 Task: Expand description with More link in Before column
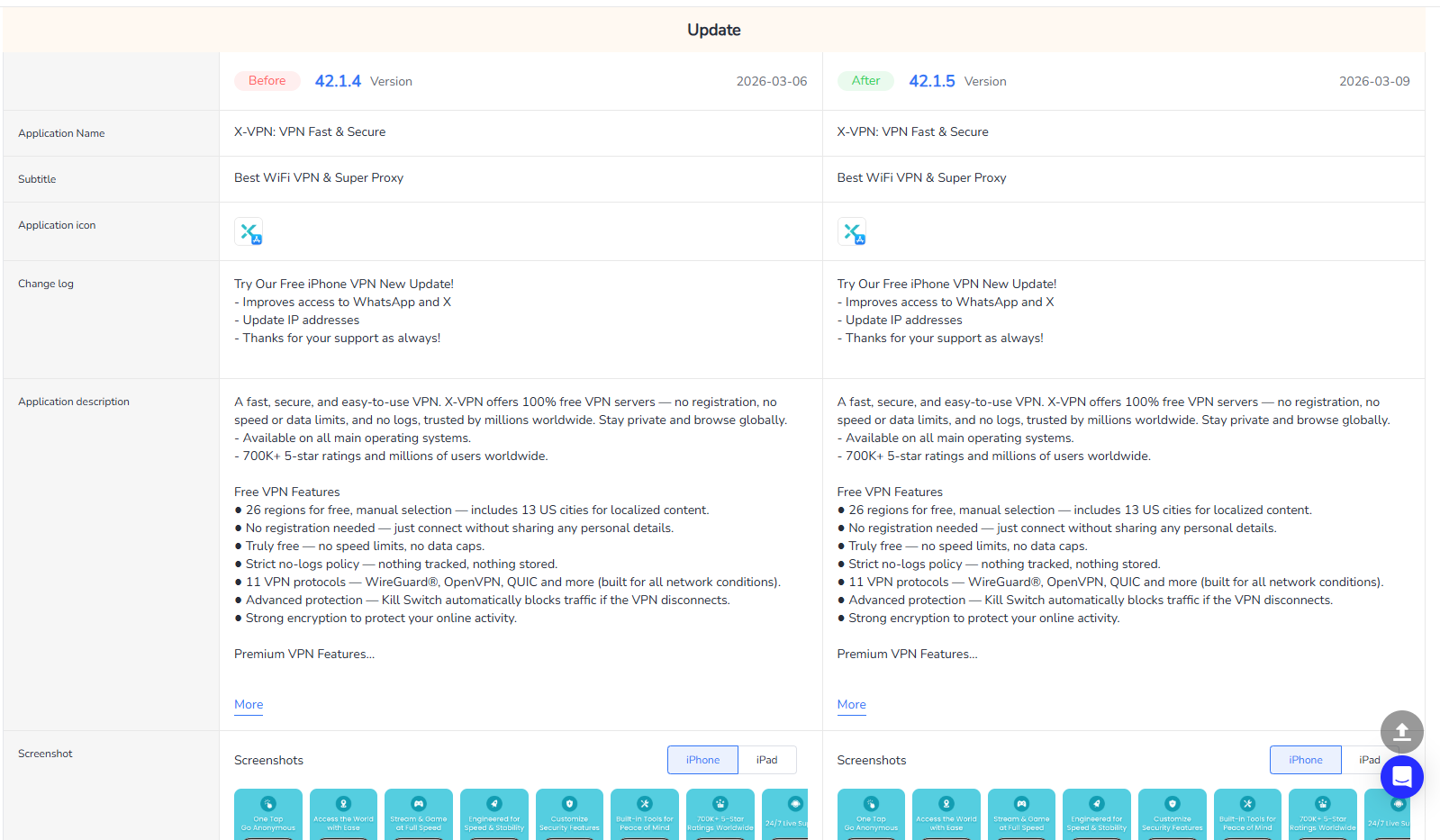(x=249, y=704)
